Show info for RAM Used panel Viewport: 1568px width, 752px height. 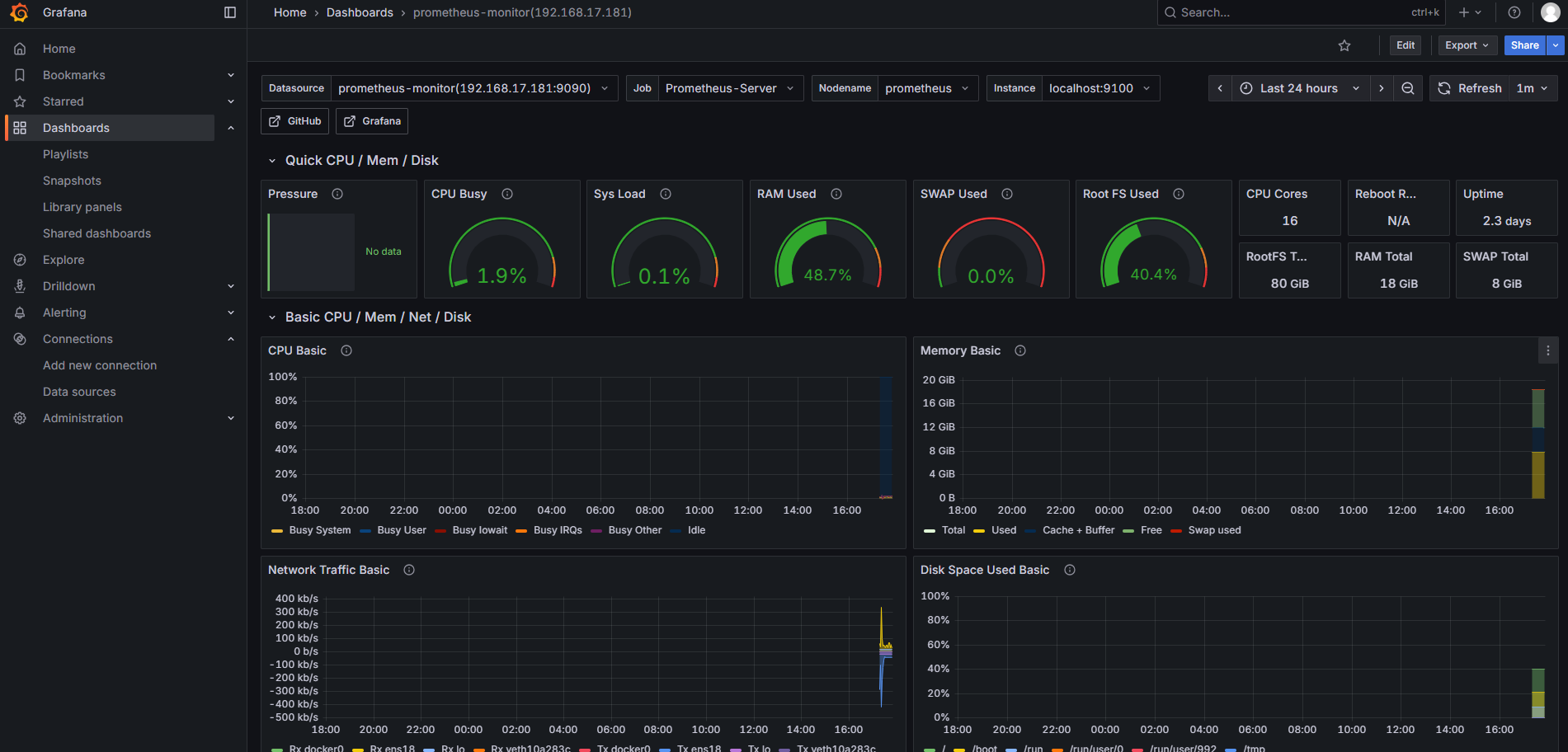pos(836,194)
